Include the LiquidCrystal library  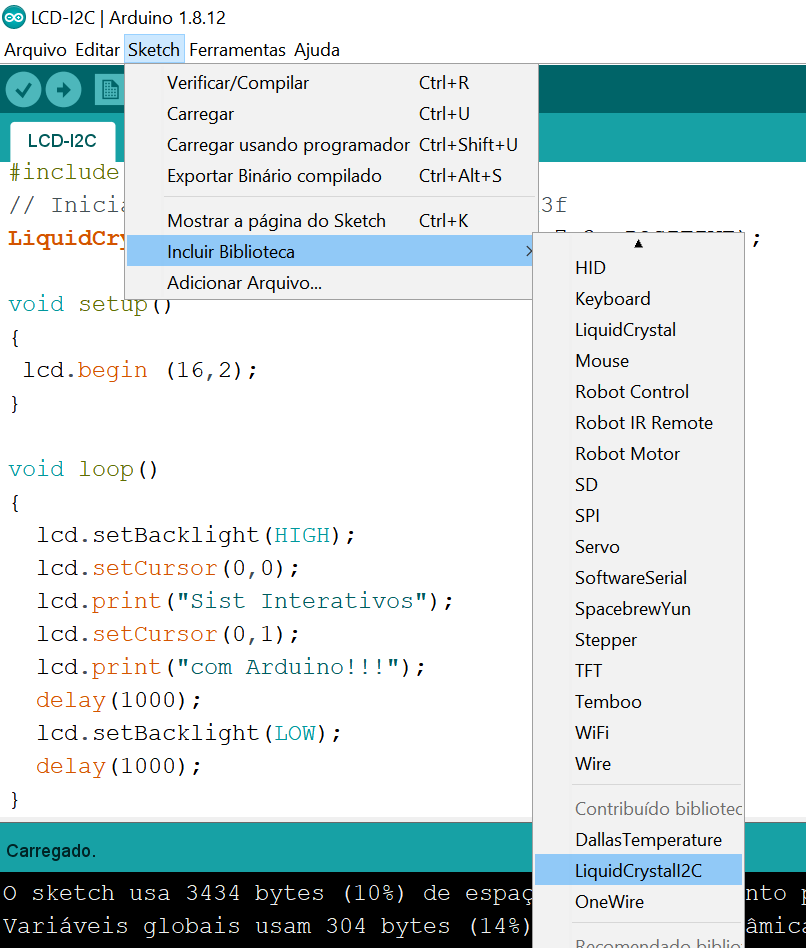(625, 329)
